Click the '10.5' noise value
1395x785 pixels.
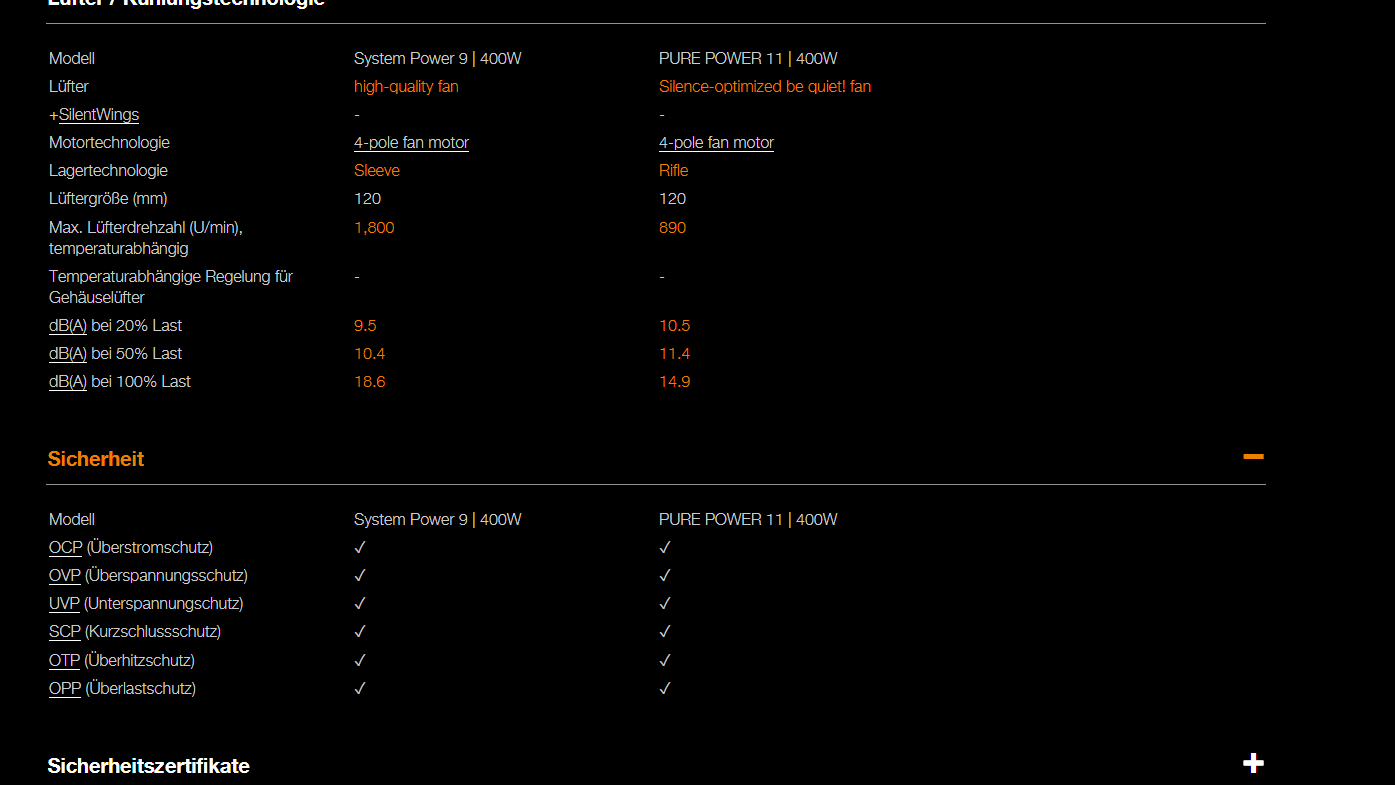click(675, 326)
